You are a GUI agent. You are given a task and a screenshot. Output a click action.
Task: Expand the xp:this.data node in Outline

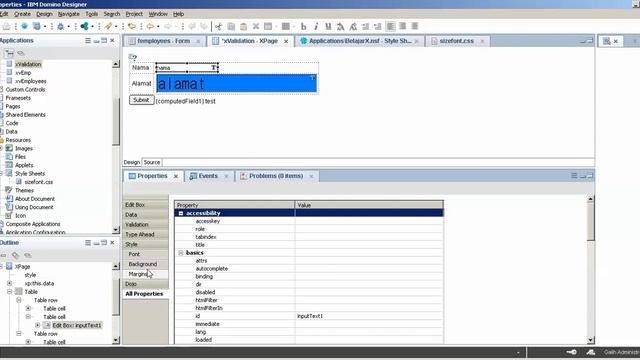[9, 283]
